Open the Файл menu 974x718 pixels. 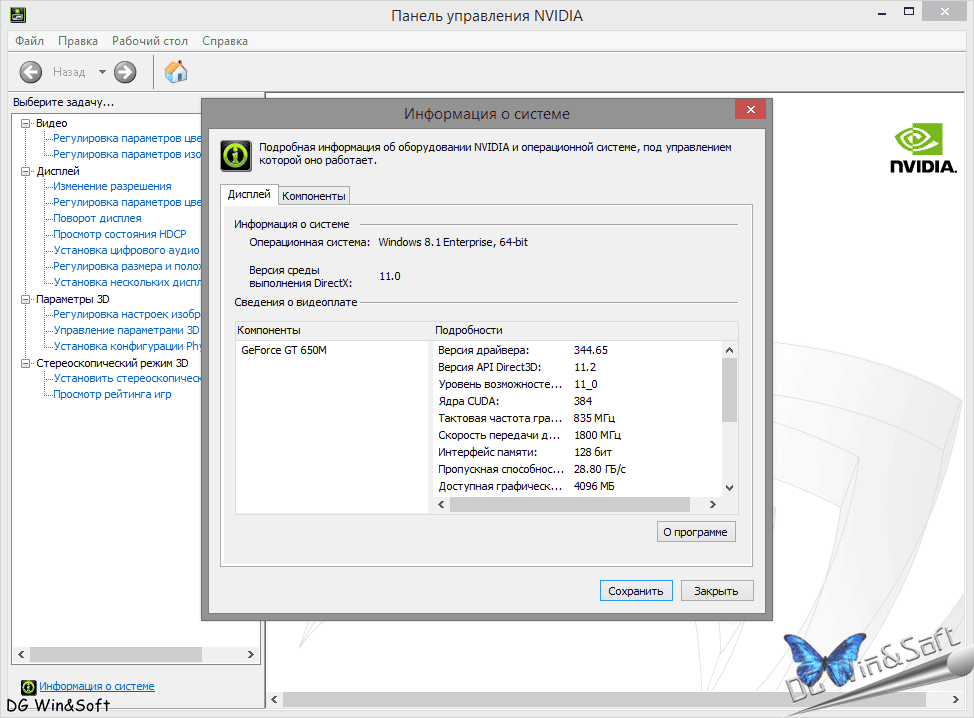pyautogui.click(x=29, y=41)
